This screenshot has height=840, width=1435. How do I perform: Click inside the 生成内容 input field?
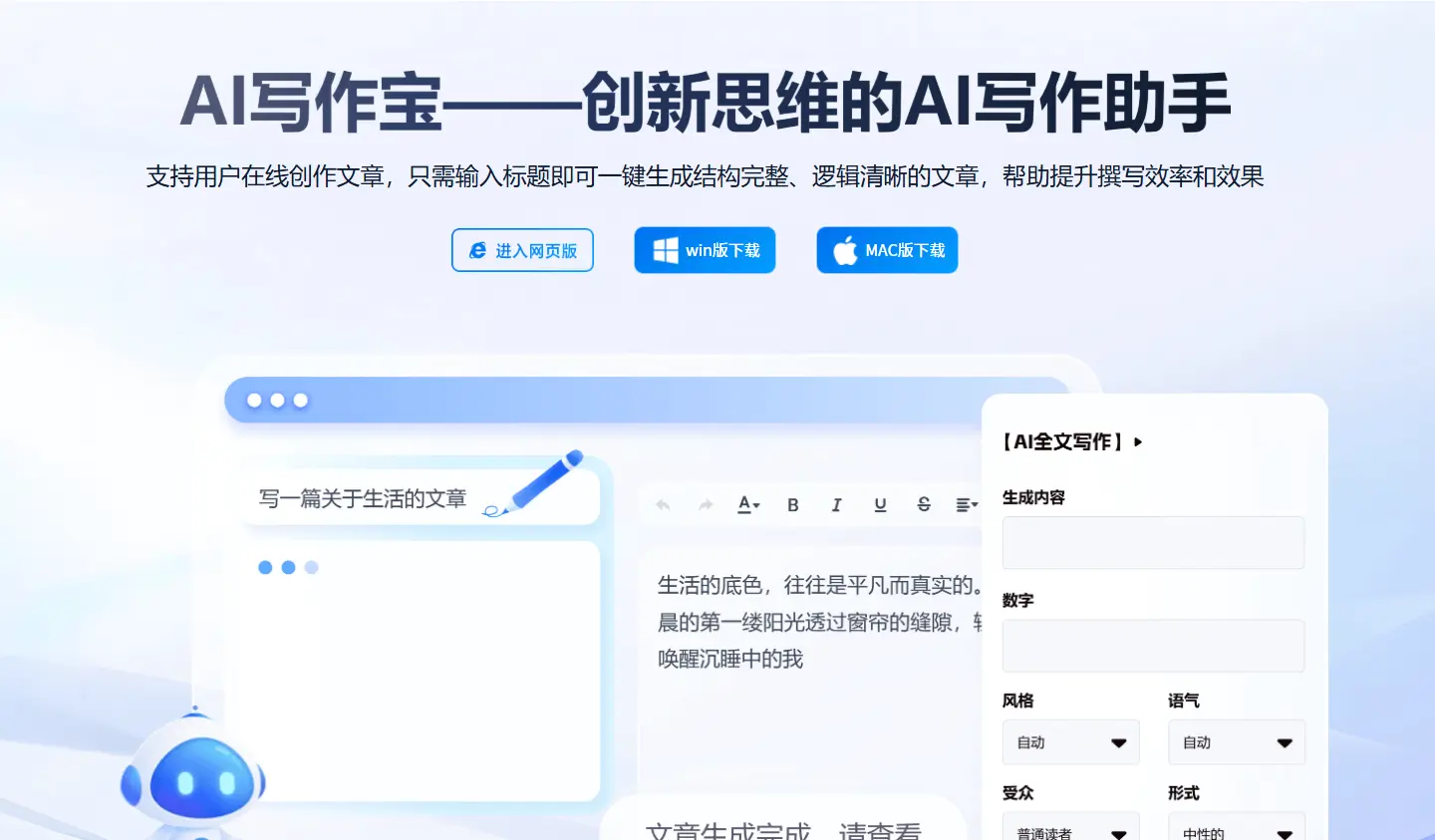tap(1153, 542)
